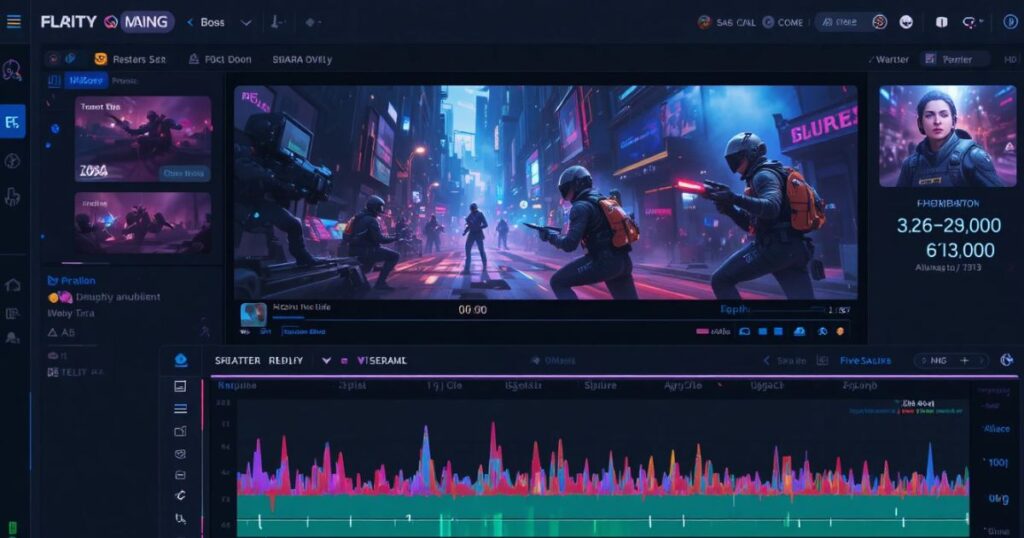Click the 00:00 timecode in player
1024x538 pixels.
[x=472, y=310]
